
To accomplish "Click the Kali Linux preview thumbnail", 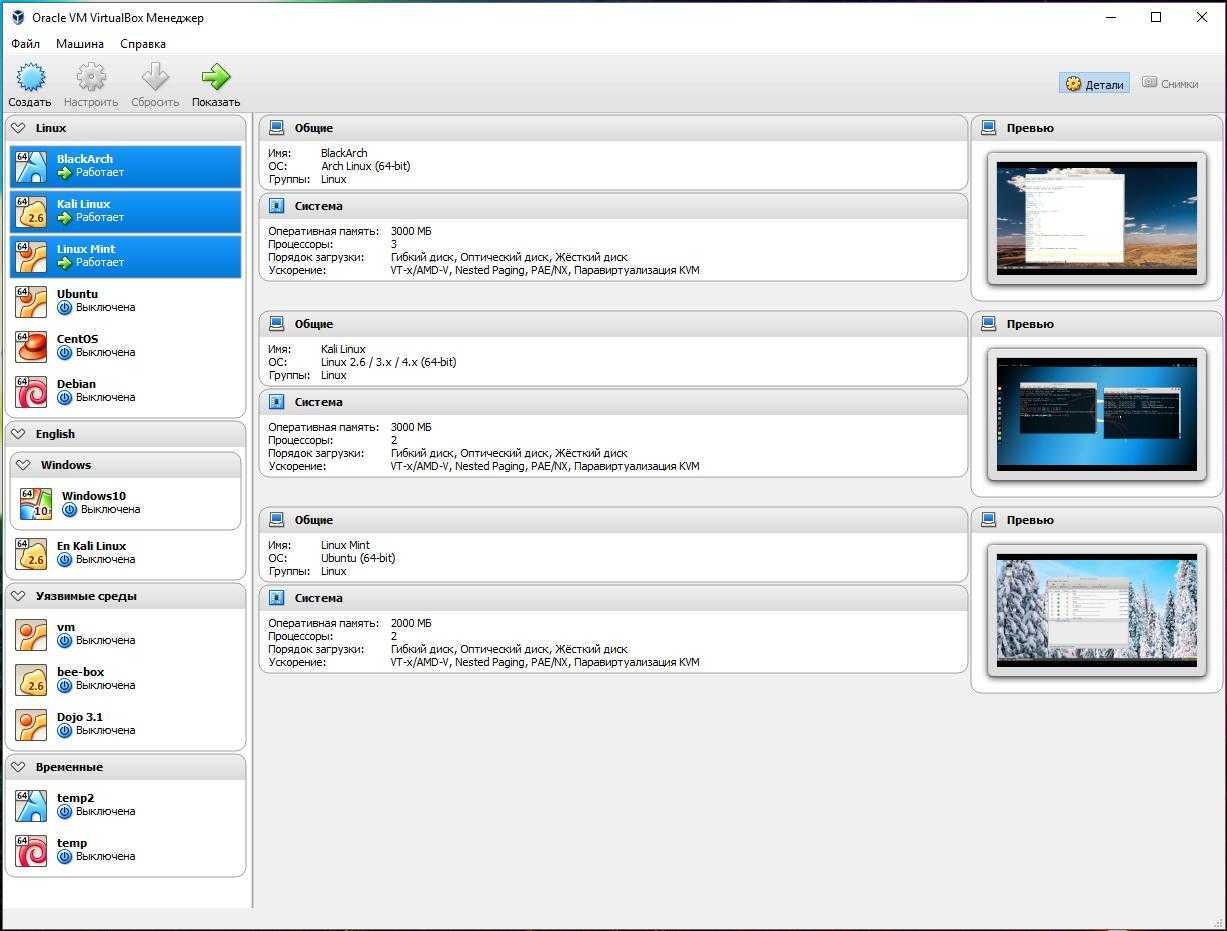I will [x=1096, y=413].
